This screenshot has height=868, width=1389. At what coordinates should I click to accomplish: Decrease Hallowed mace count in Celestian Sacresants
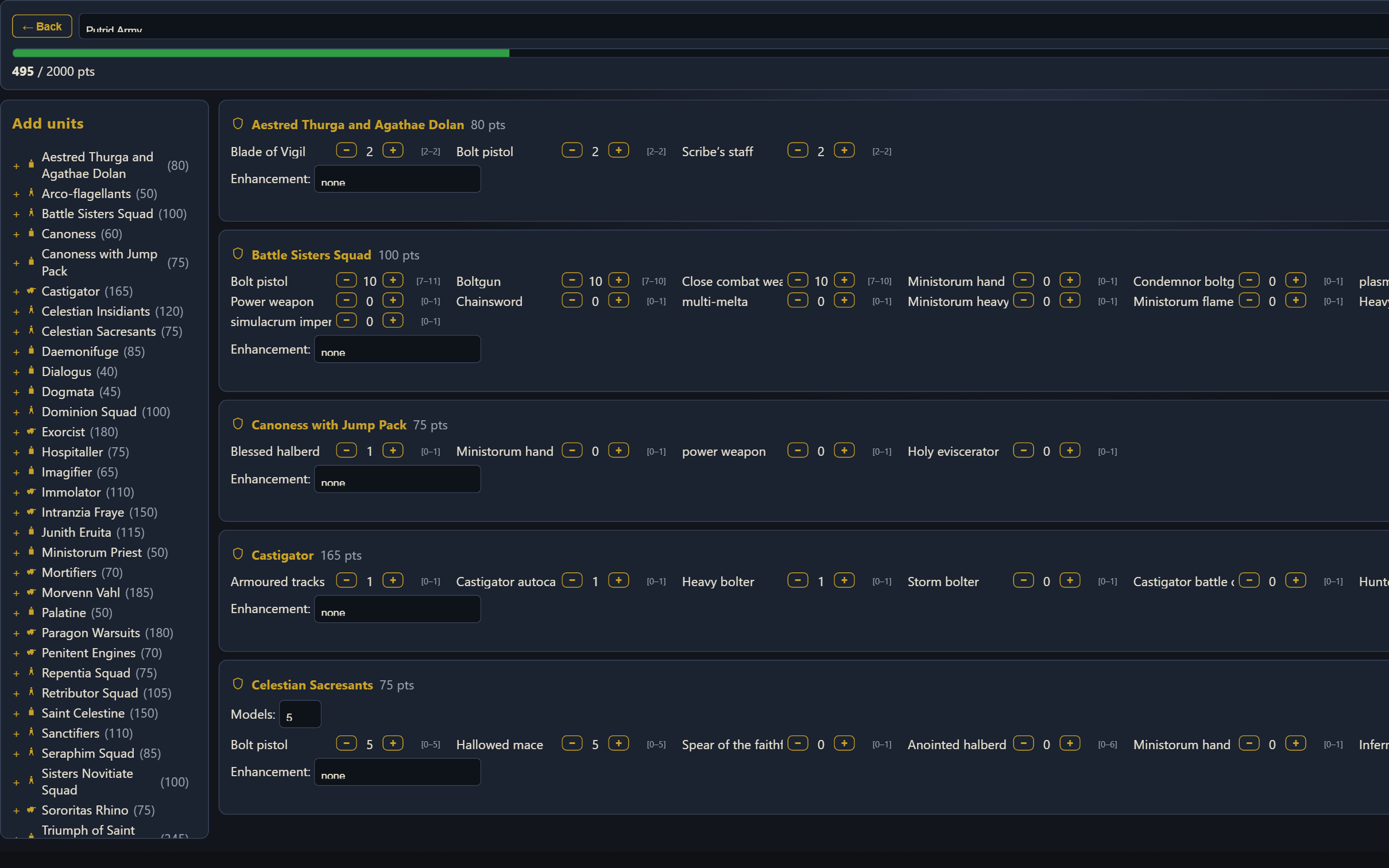(x=572, y=743)
